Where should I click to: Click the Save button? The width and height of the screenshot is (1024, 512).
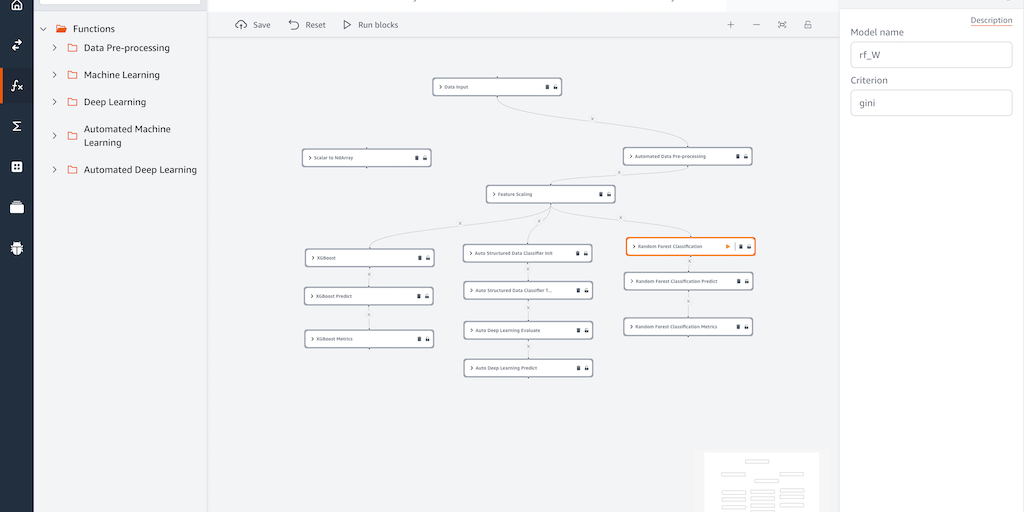pos(253,25)
